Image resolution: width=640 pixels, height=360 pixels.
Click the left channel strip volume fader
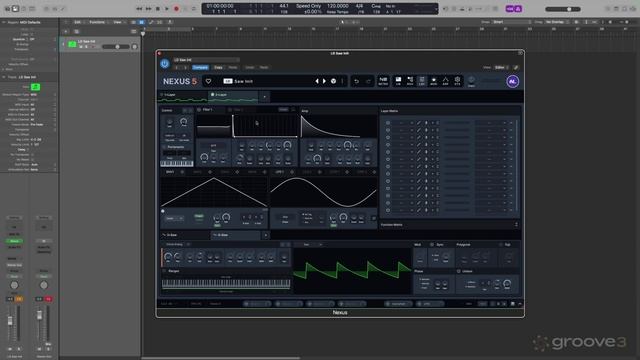(10, 322)
